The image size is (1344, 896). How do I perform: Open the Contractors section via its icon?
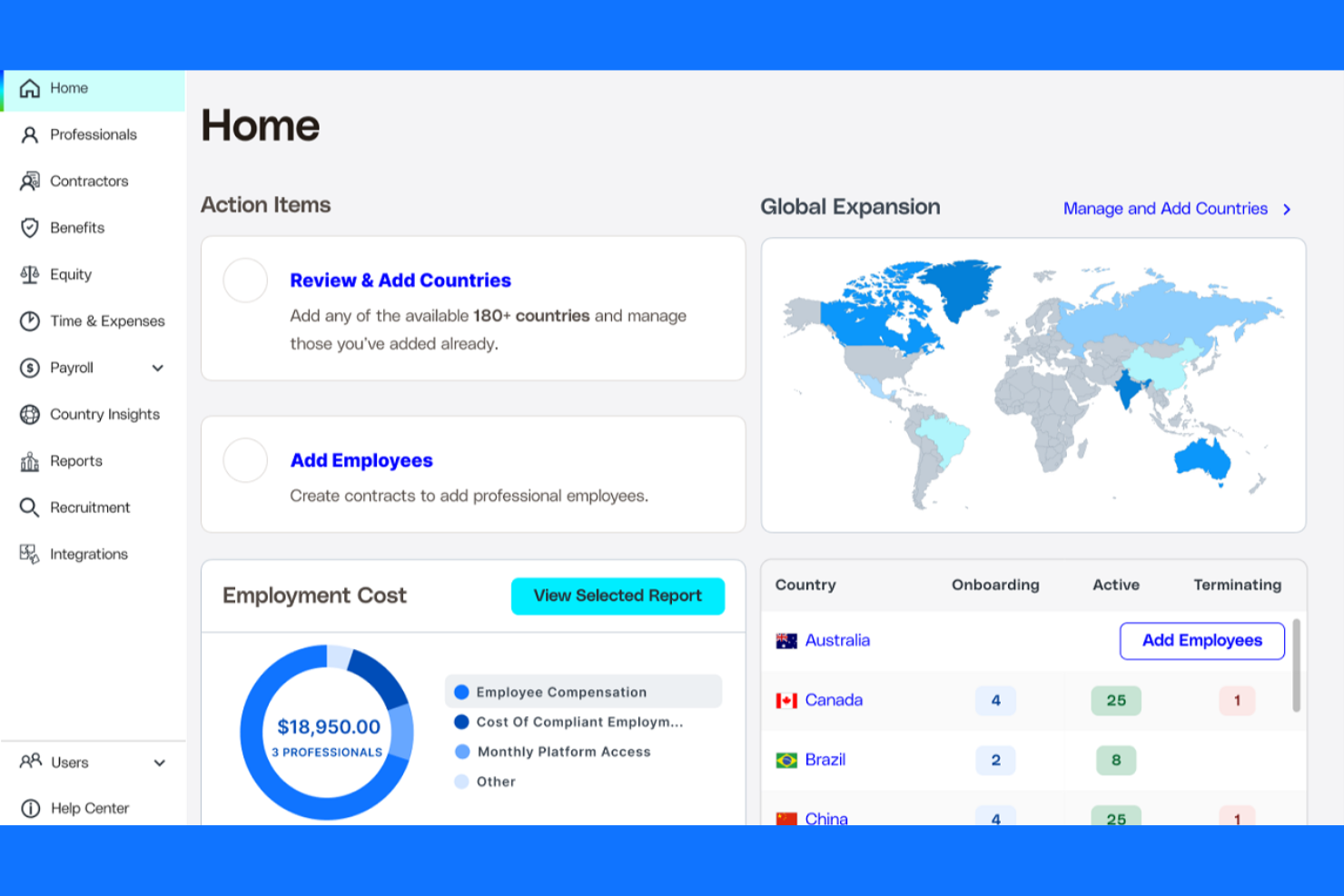[30, 181]
